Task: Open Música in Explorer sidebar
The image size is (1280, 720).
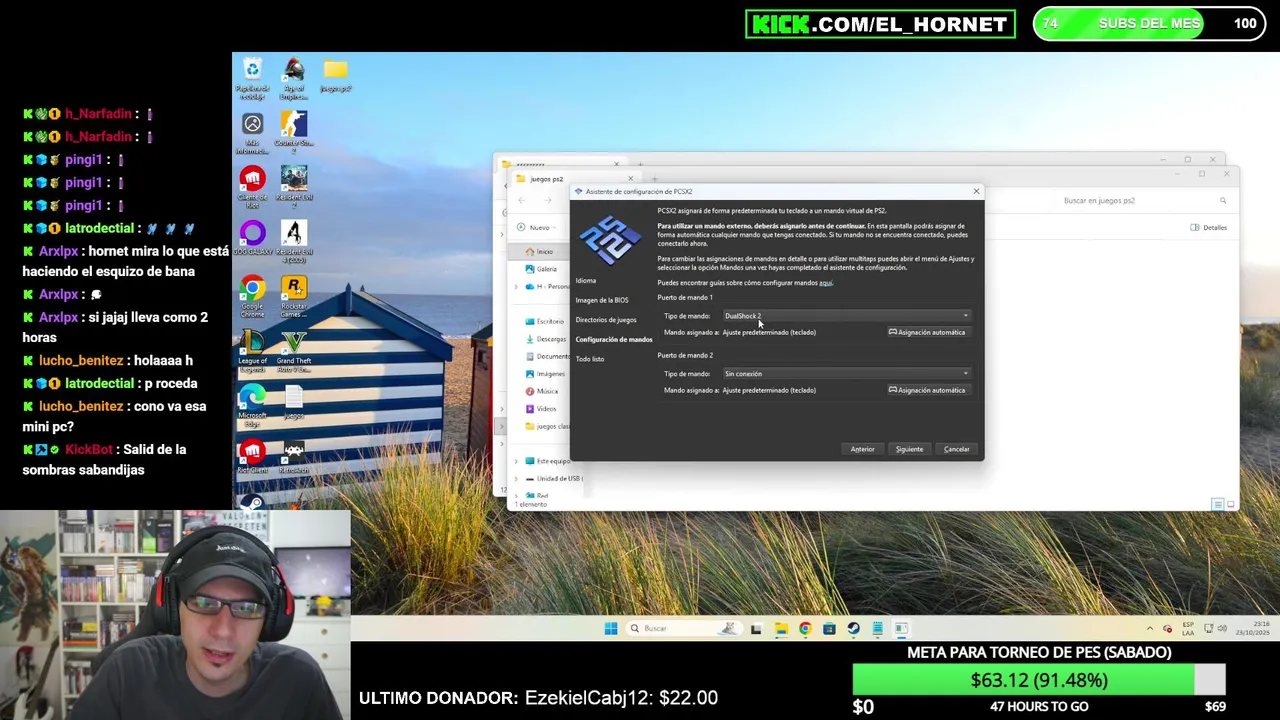Action: (542, 391)
